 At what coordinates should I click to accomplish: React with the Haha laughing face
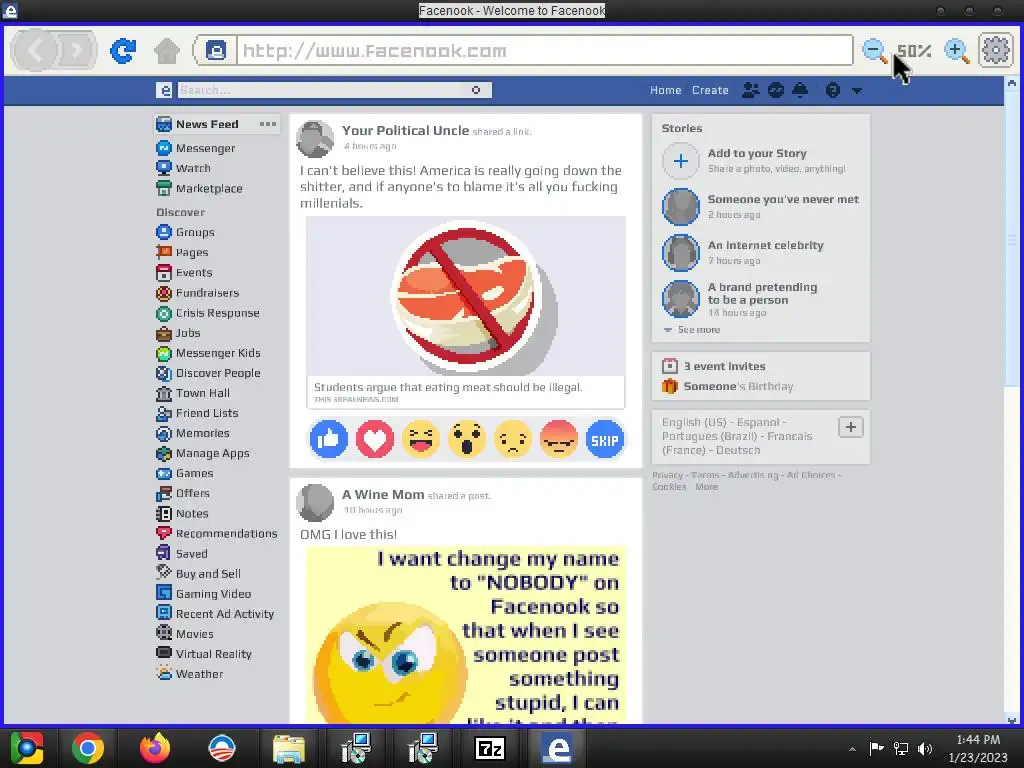[x=421, y=440]
